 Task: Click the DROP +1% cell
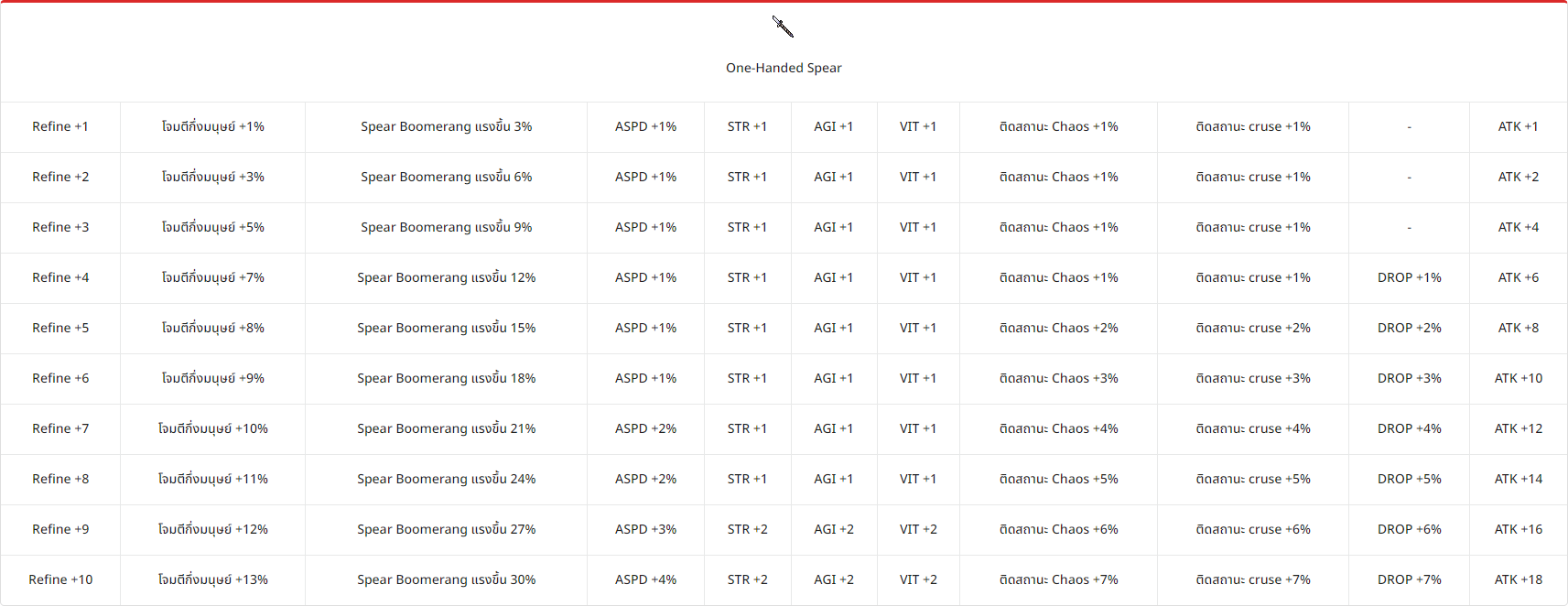point(1409,277)
